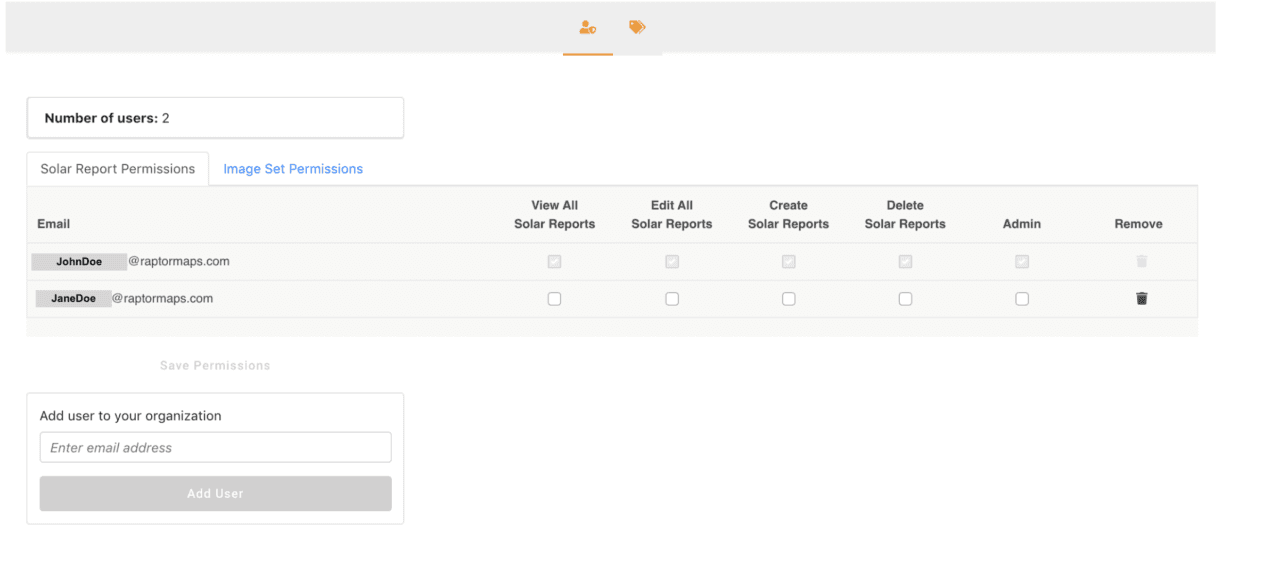Click JohnDoe's Create Solar Reports checkbox
The width and height of the screenshot is (1280, 574).
click(x=789, y=262)
